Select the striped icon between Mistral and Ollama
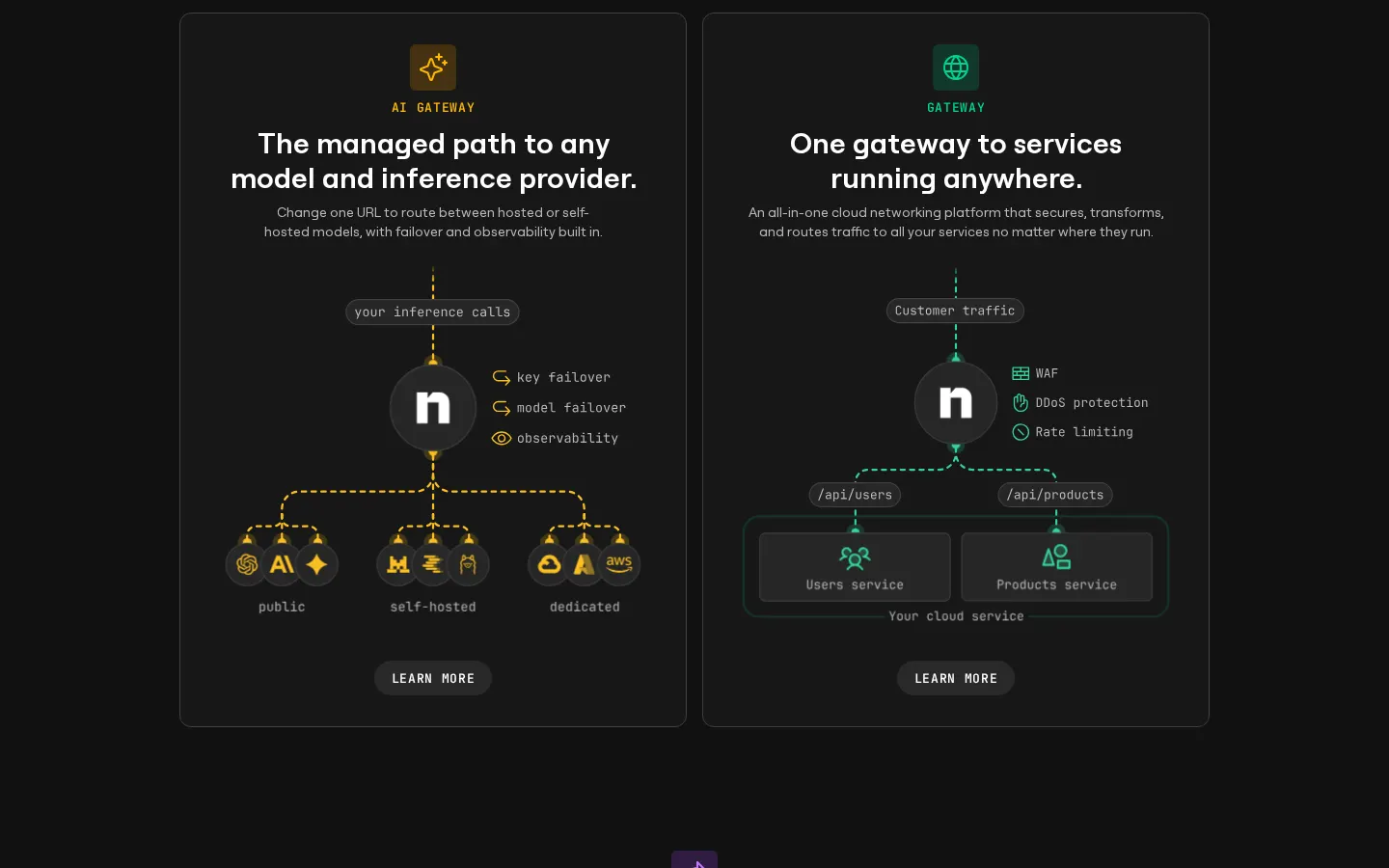This screenshot has height=868, width=1389. (x=433, y=564)
